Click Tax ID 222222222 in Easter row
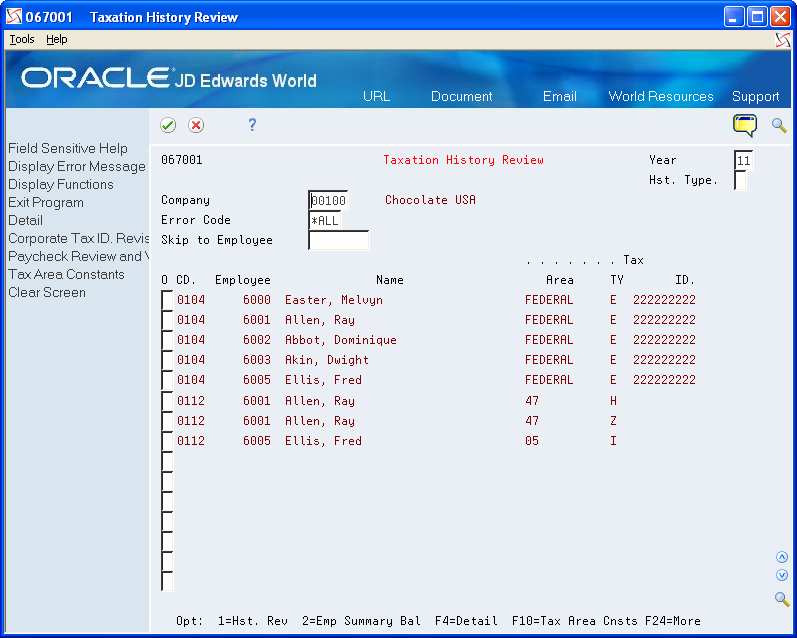This screenshot has height=638, width=797. coord(664,300)
